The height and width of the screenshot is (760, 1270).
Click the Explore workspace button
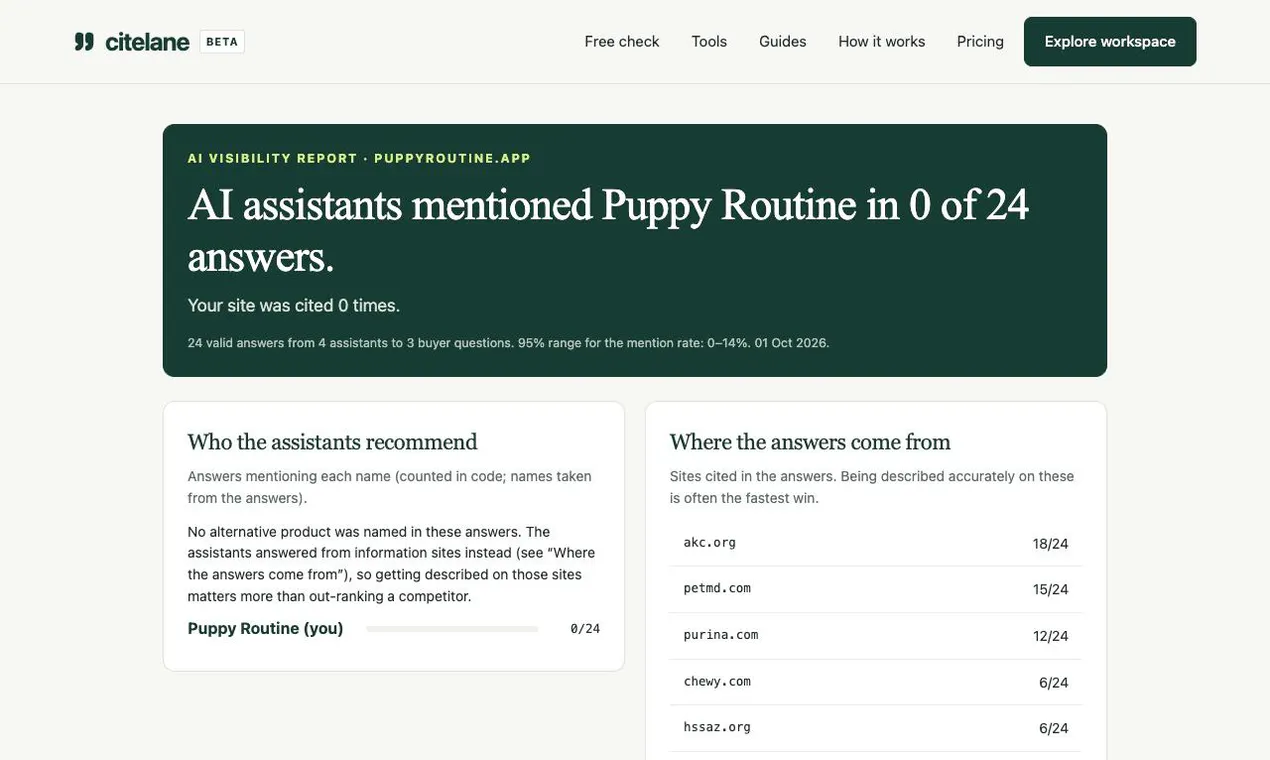[x=1110, y=41]
